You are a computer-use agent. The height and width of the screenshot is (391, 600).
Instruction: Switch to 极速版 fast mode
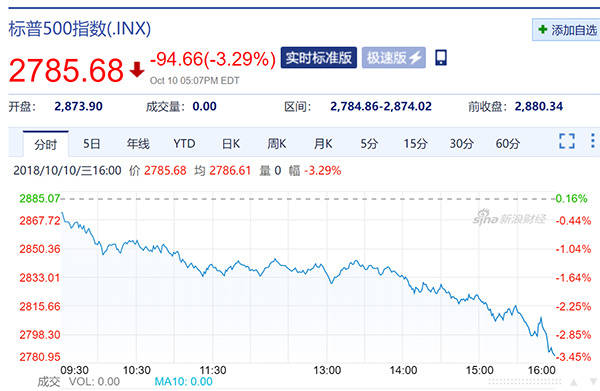394,58
